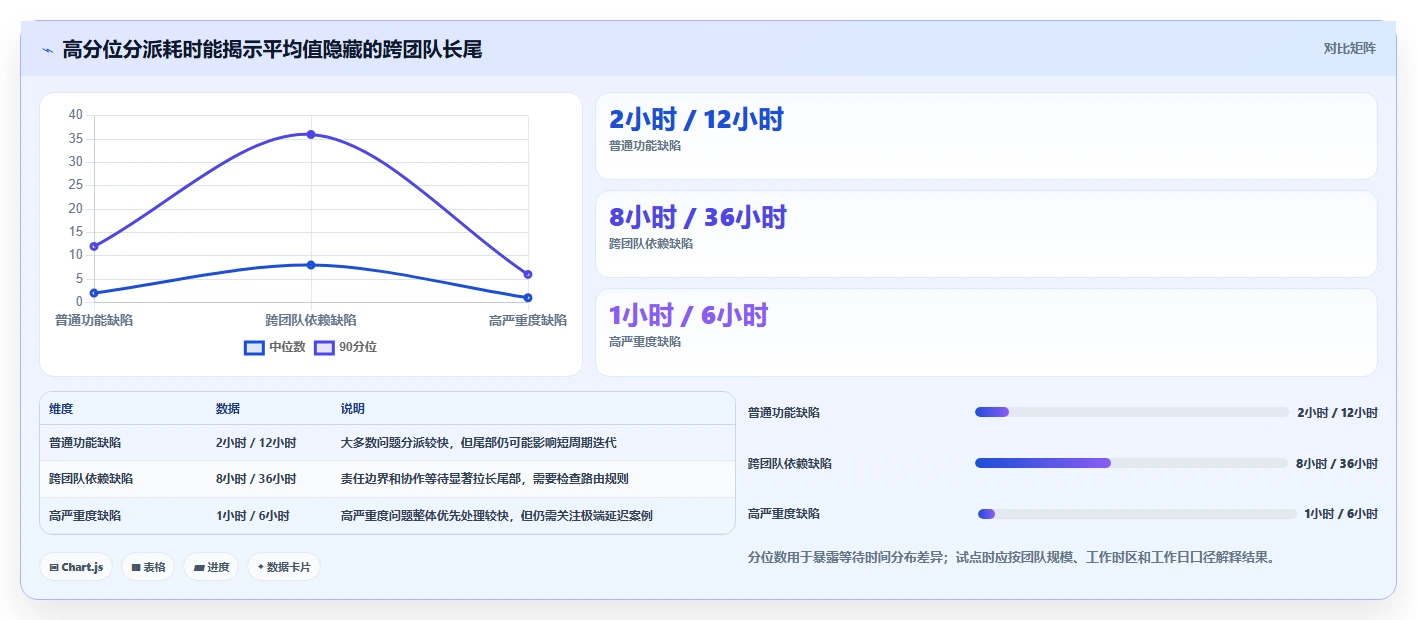The height and width of the screenshot is (620, 1417).
Task: Click the 跨团队依赖缺陷 label beside progress bar
Action: click(x=790, y=464)
